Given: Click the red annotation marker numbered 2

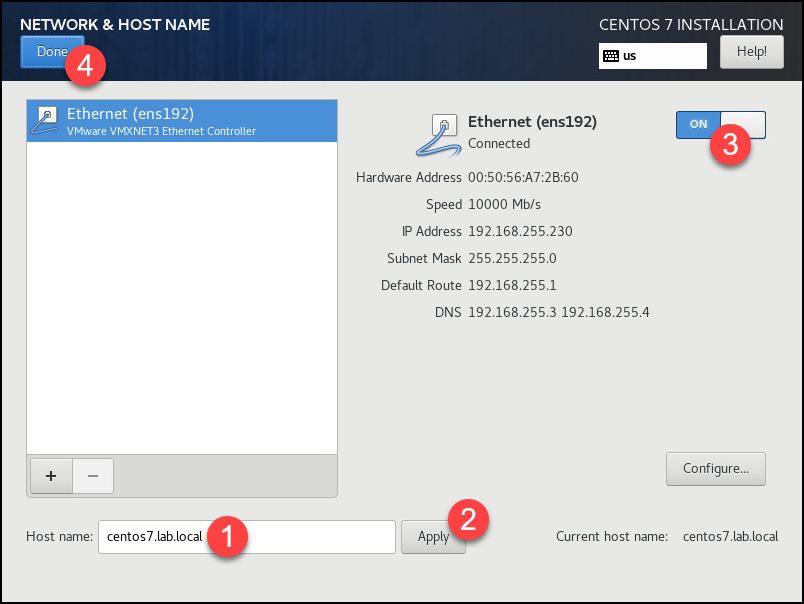Looking at the screenshot, I should click(467, 519).
